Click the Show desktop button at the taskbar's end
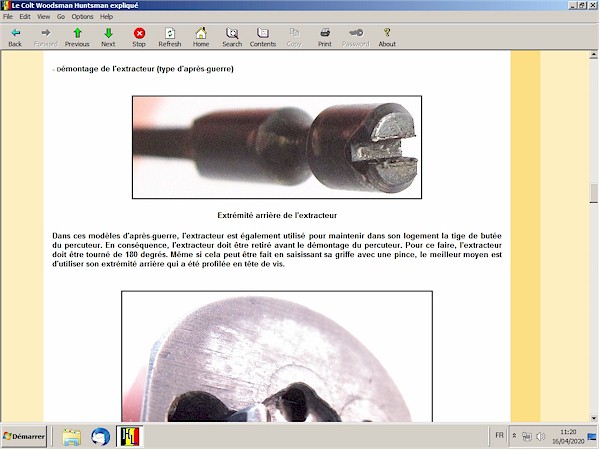This screenshot has height=450, width=600. 592,436
